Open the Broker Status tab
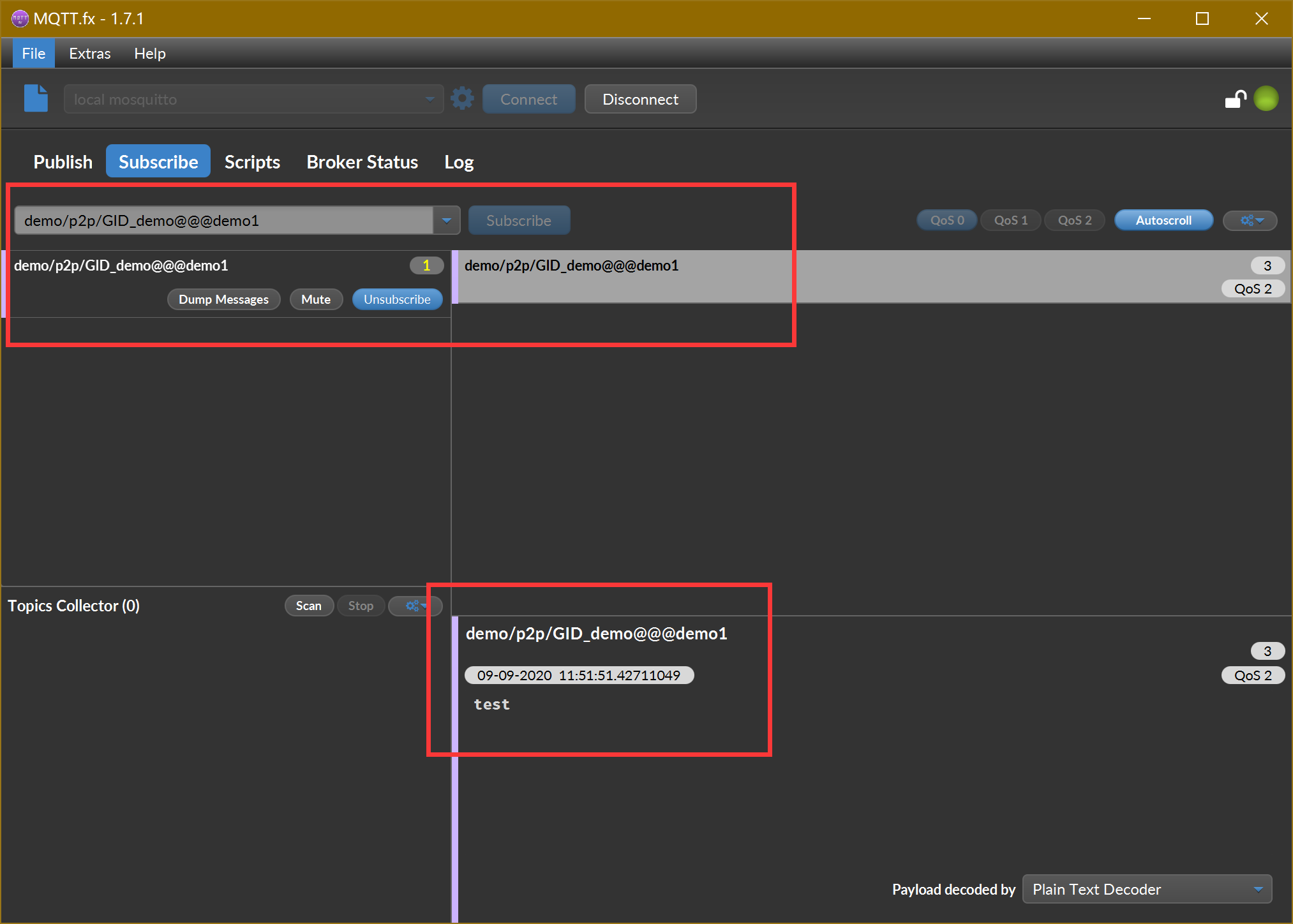1293x924 pixels. (362, 161)
